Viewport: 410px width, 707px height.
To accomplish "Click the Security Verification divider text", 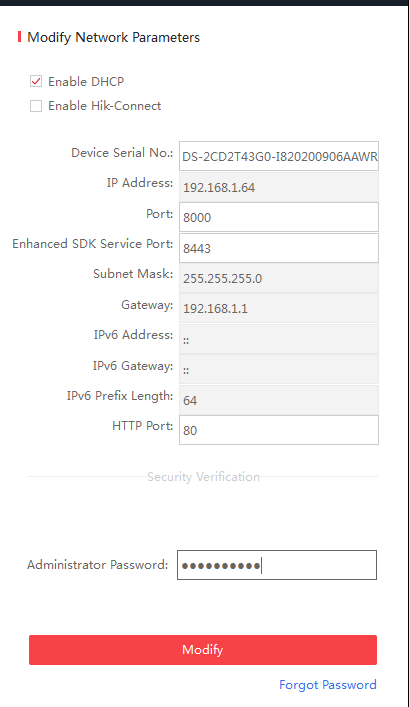I will click(203, 477).
